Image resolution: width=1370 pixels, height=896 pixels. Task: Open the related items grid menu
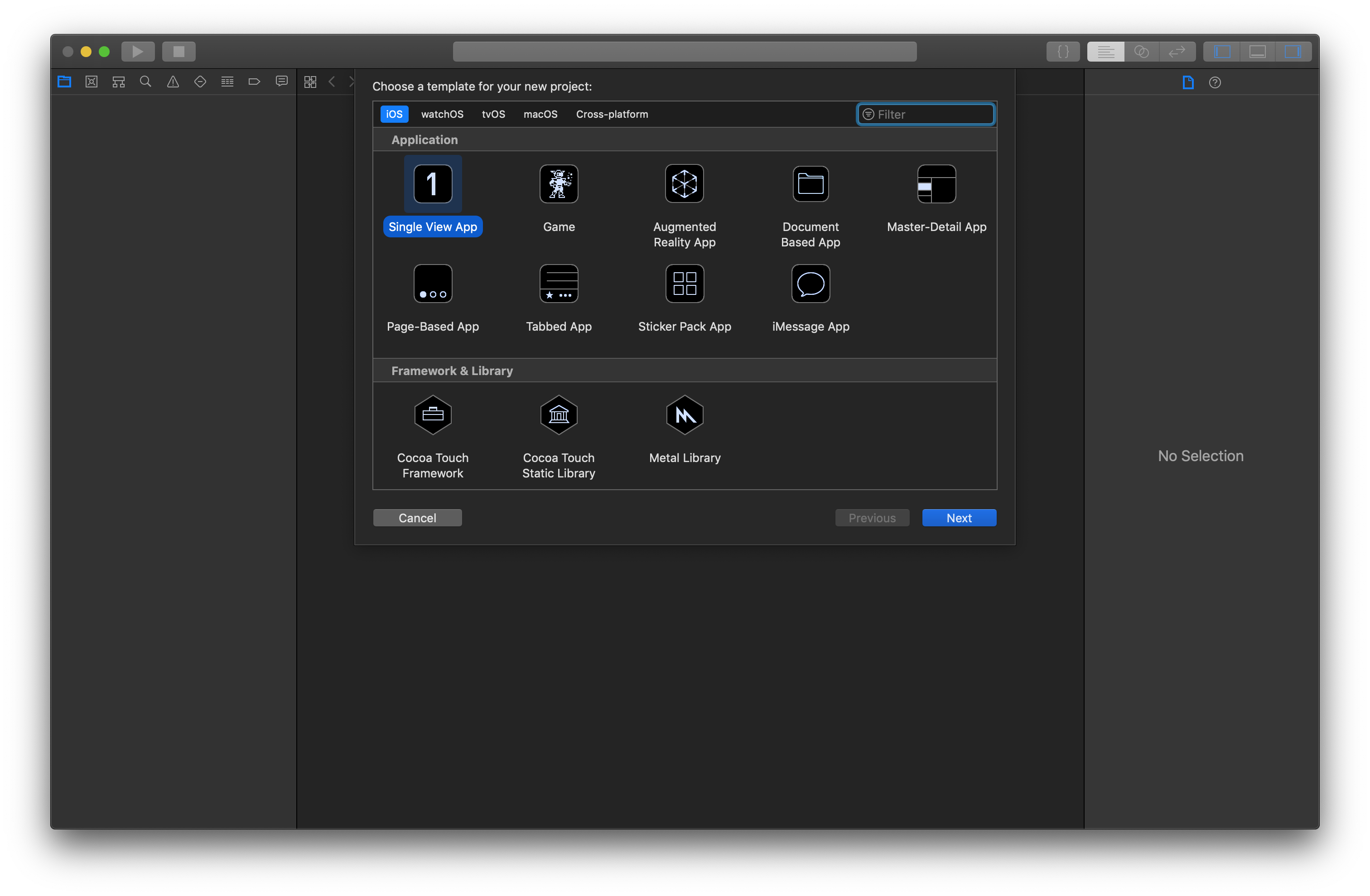tap(310, 82)
